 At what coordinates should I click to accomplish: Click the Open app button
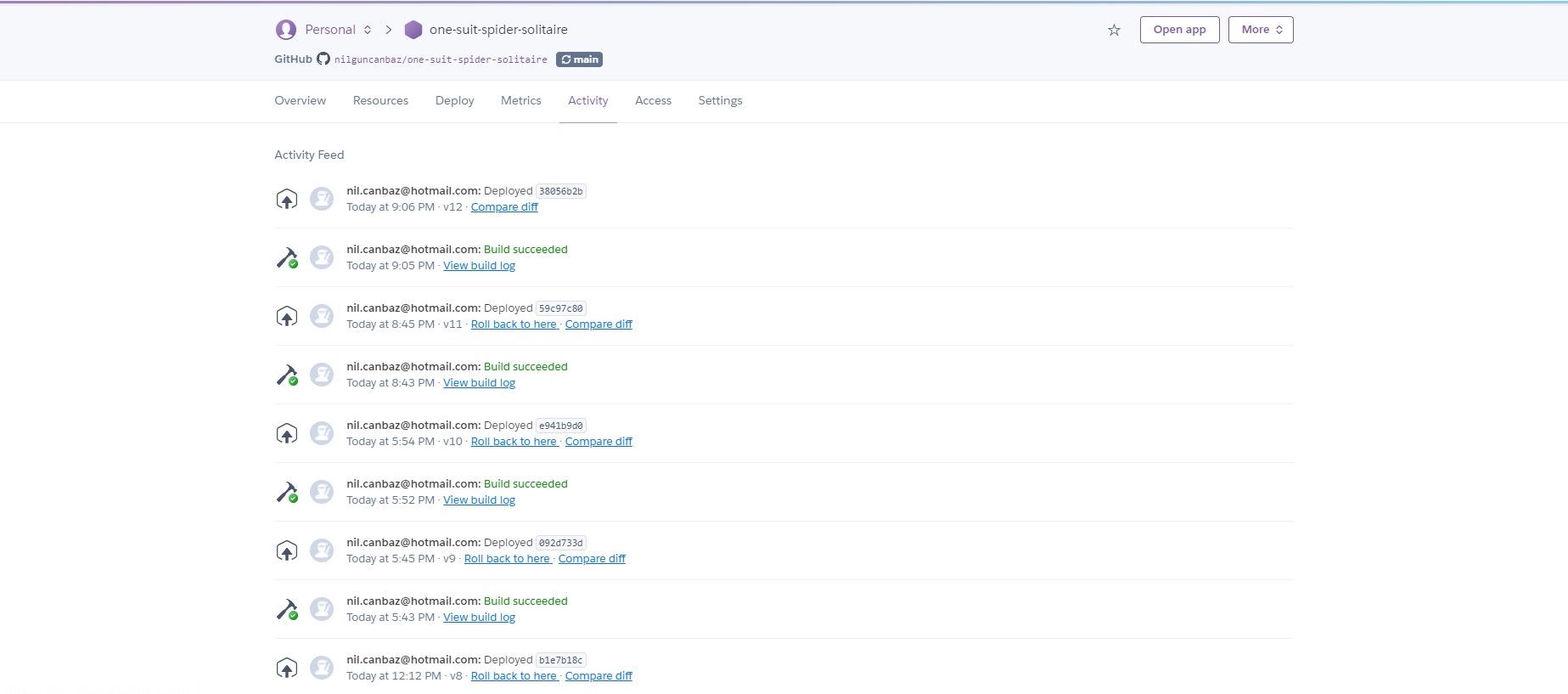pos(1179,30)
